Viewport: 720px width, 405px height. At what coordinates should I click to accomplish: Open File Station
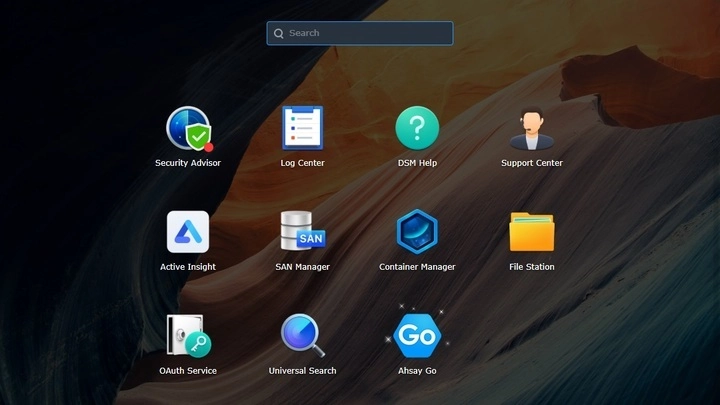(x=532, y=232)
